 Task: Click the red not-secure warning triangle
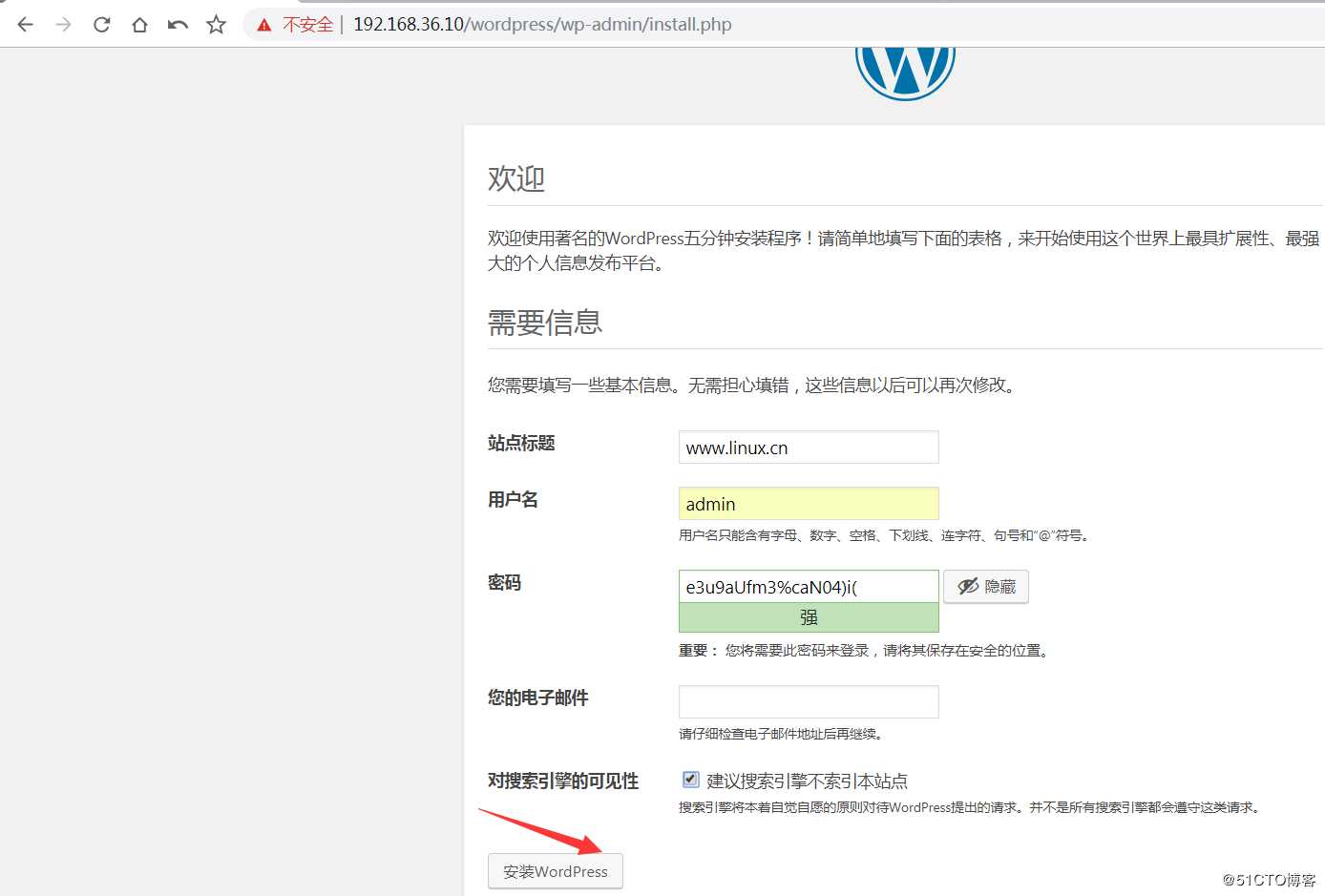click(x=264, y=25)
